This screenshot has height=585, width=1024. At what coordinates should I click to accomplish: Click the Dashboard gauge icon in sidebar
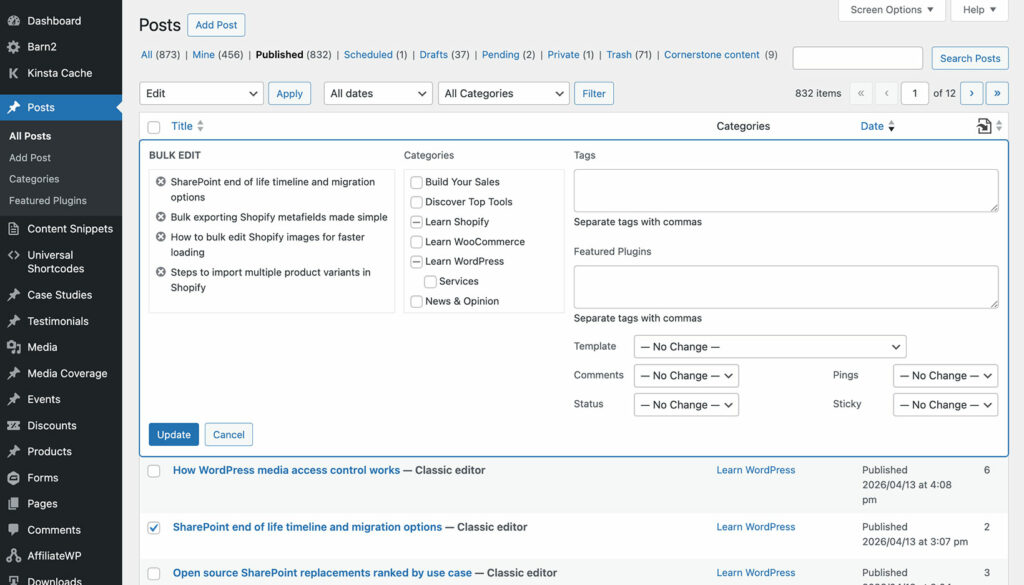pos(14,21)
